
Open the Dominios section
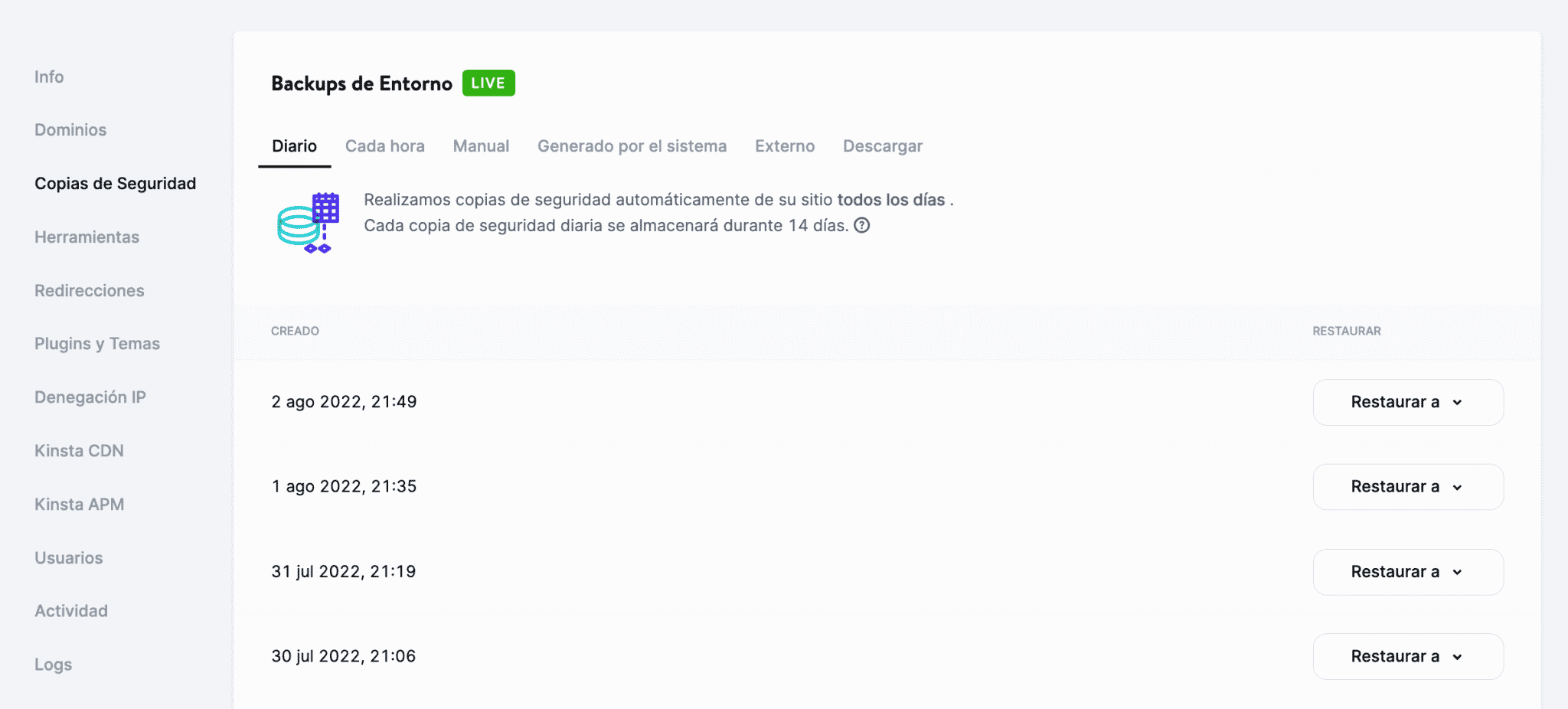pyautogui.click(x=70, y=129)
